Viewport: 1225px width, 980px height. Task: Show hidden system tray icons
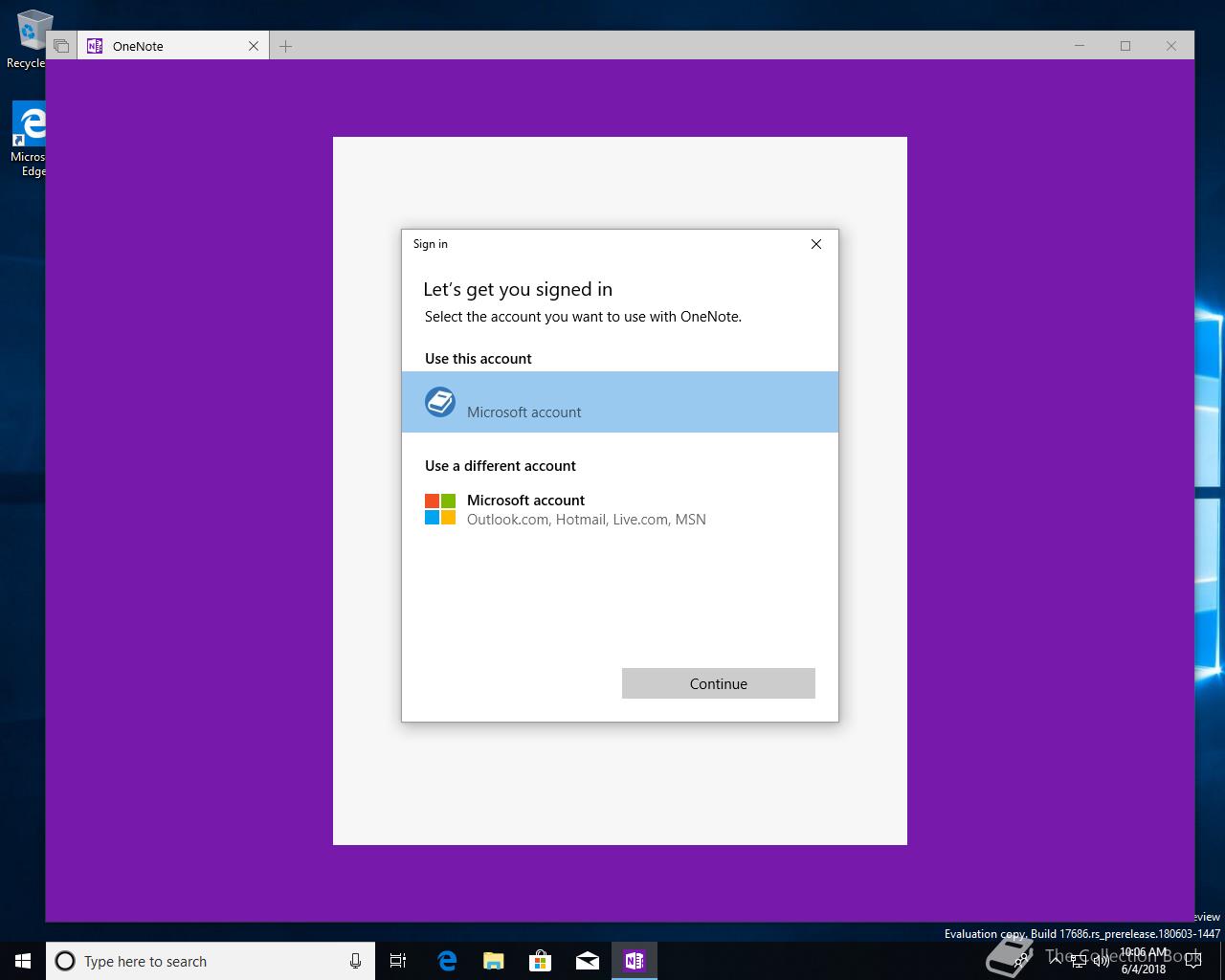[1055, 960]
